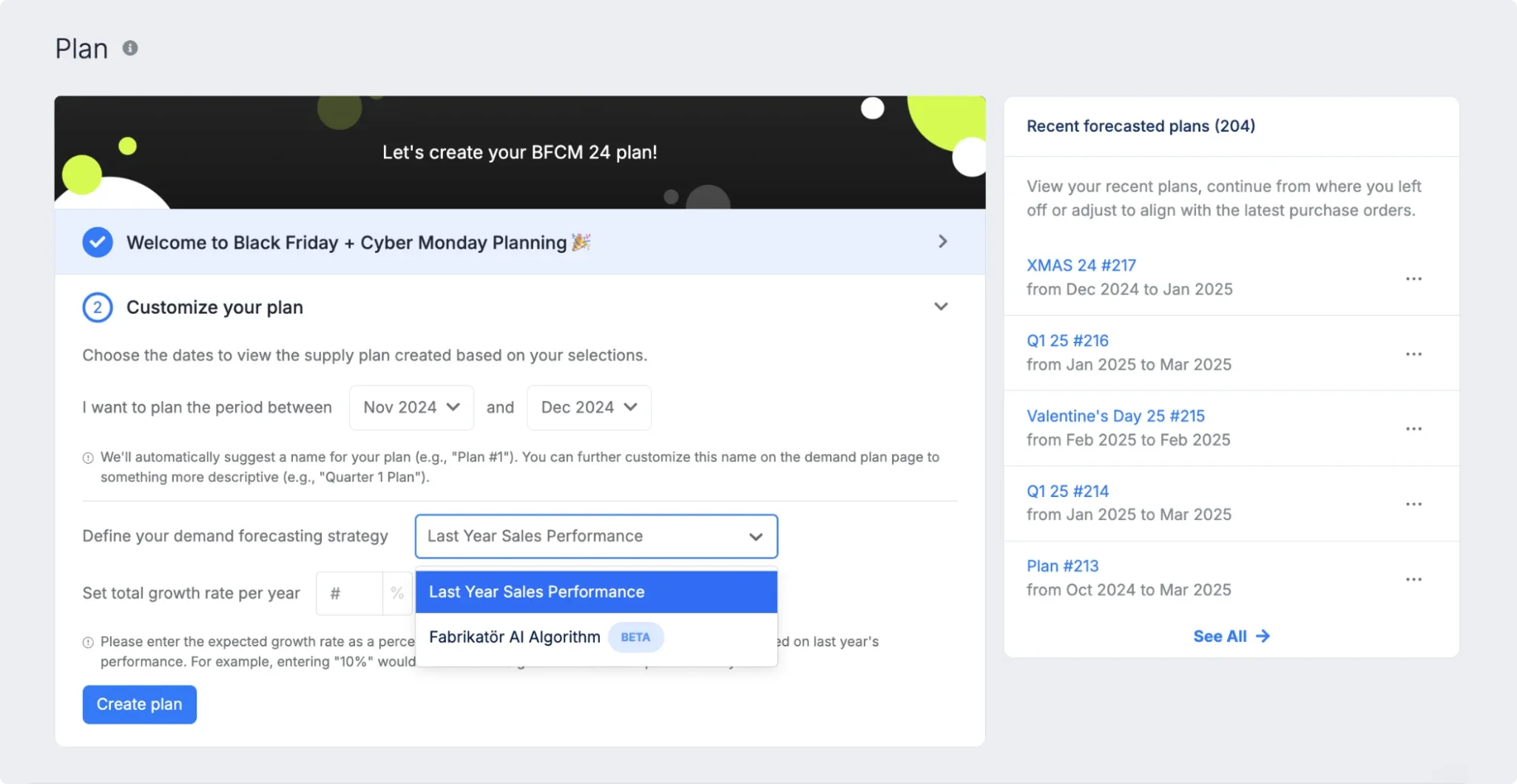The width and height of the screenshot is (1517, 784).
Task: Click info icon beside plan name note
Action: coord(88,458)
